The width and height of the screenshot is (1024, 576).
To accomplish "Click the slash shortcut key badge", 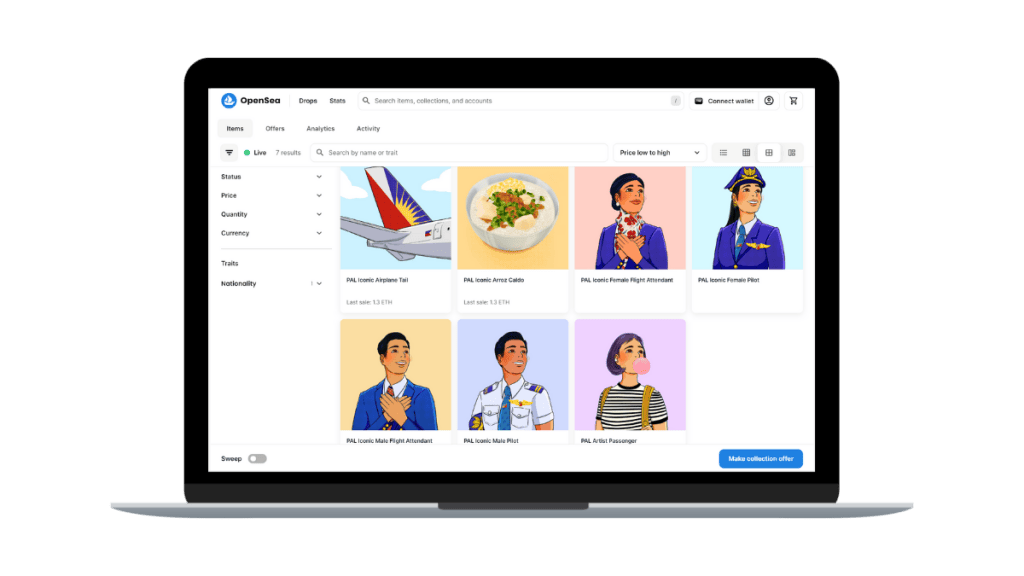I will coord(675,101).
